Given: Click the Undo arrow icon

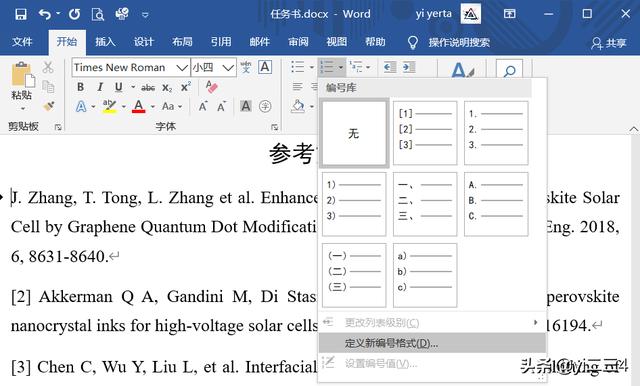Looking at the screenshot, I should [45, 15].
